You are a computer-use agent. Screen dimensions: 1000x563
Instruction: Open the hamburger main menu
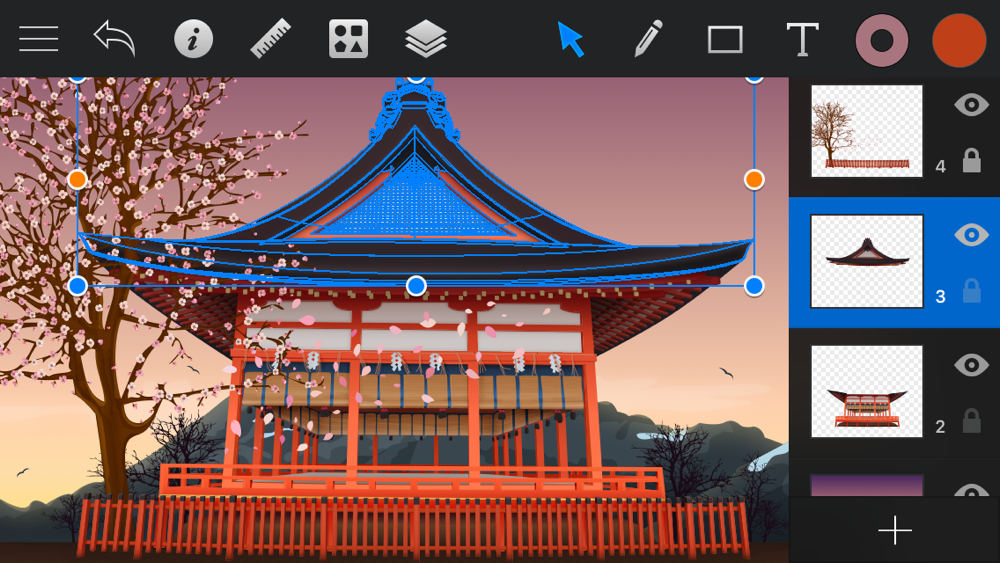38,39
